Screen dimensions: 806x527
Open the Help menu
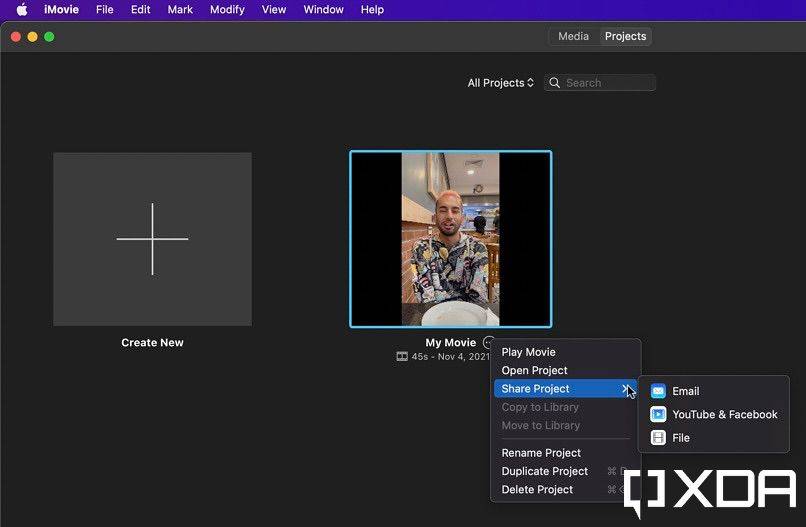[372, 10]
